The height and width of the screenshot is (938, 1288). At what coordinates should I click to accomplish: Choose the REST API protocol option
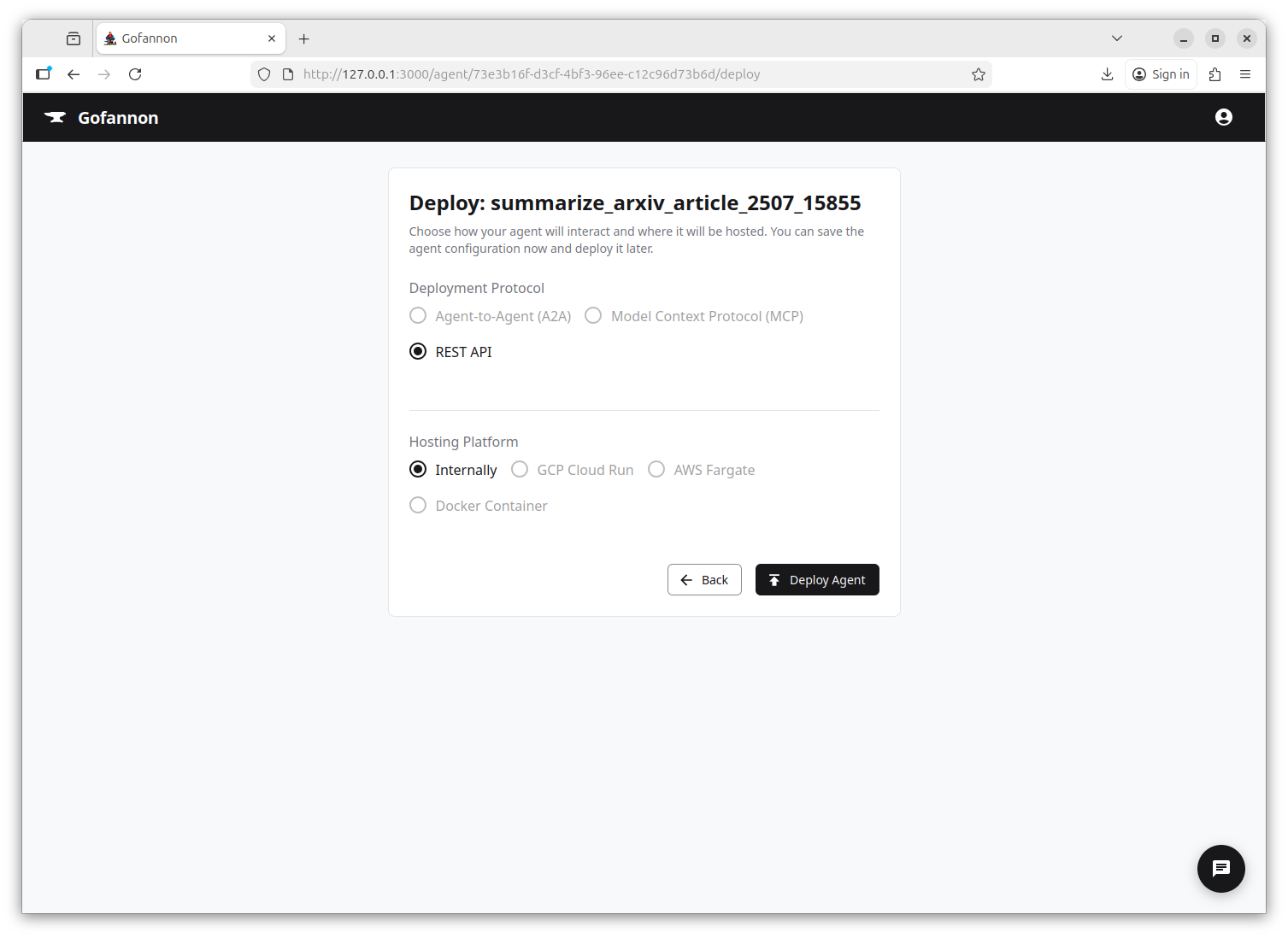pyautogui.click(x=418, y=352)
